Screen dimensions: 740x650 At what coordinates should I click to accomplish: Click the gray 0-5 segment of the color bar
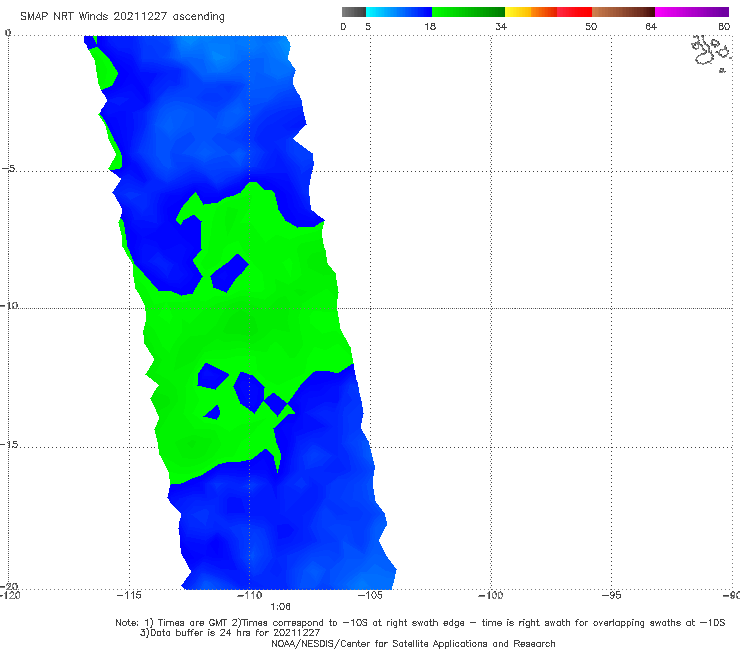pyautogui.click(x=354, y=12)
